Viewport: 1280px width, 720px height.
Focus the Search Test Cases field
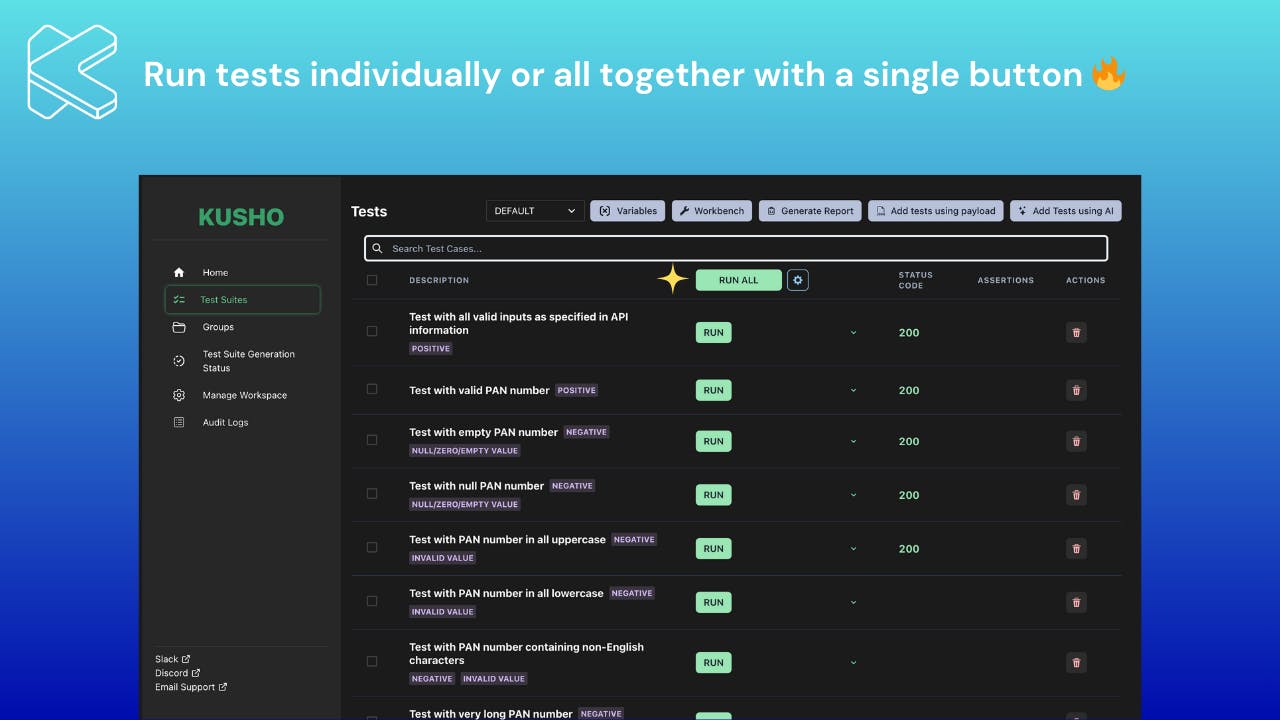point(736,248)
